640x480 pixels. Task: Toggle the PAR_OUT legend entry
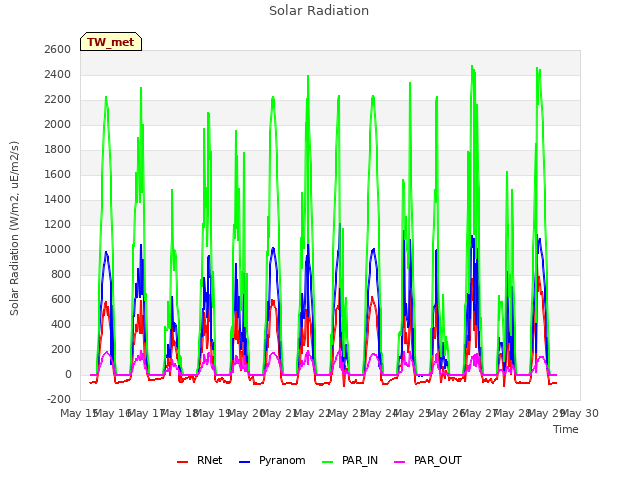click(428, 460)
